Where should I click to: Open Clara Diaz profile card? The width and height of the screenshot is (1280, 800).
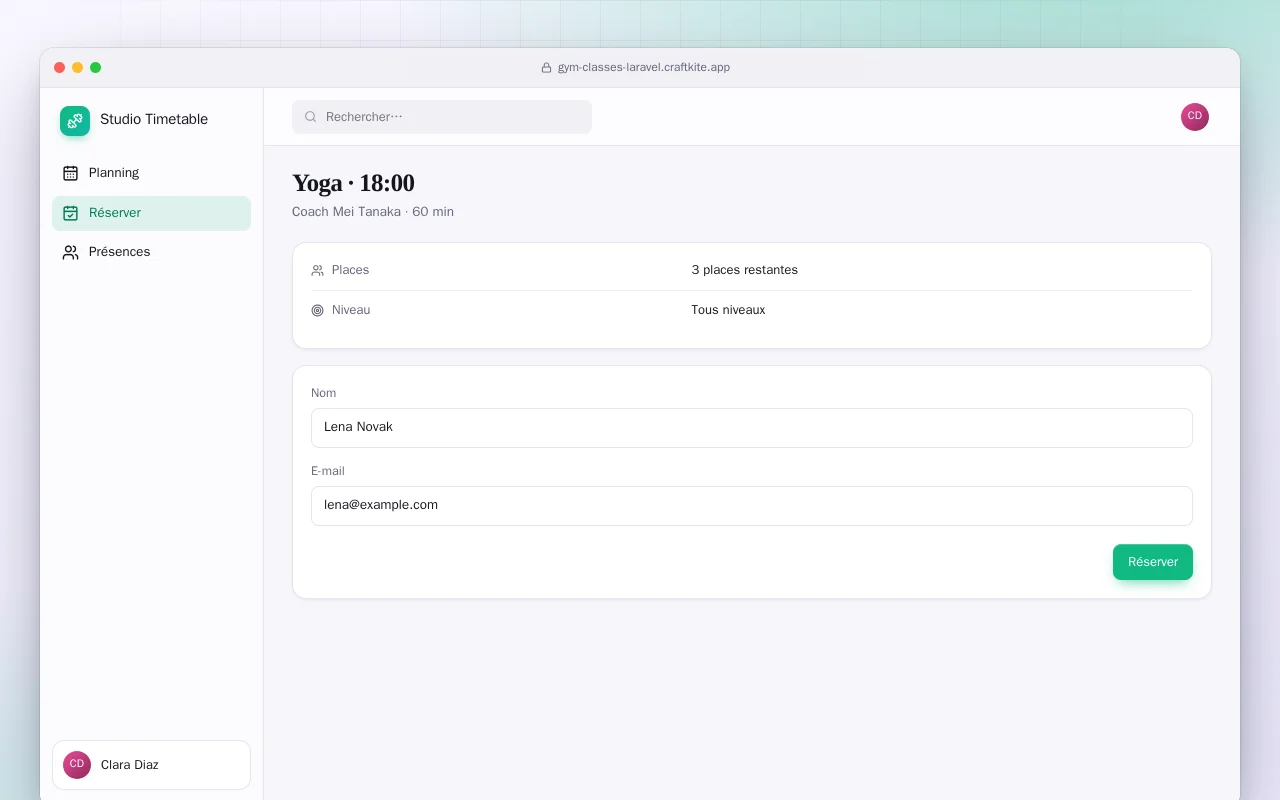click(x=151, y=765)
